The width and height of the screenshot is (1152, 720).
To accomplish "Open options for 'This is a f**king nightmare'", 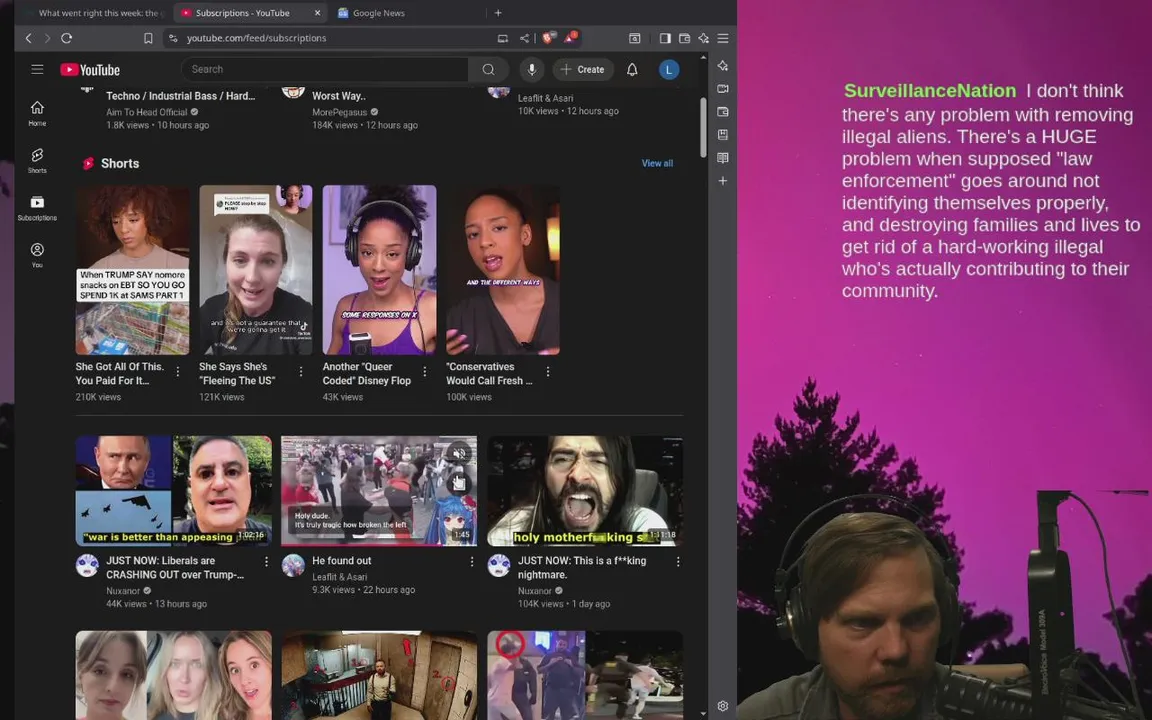I will pyautogui.click(x=677, y=561).
